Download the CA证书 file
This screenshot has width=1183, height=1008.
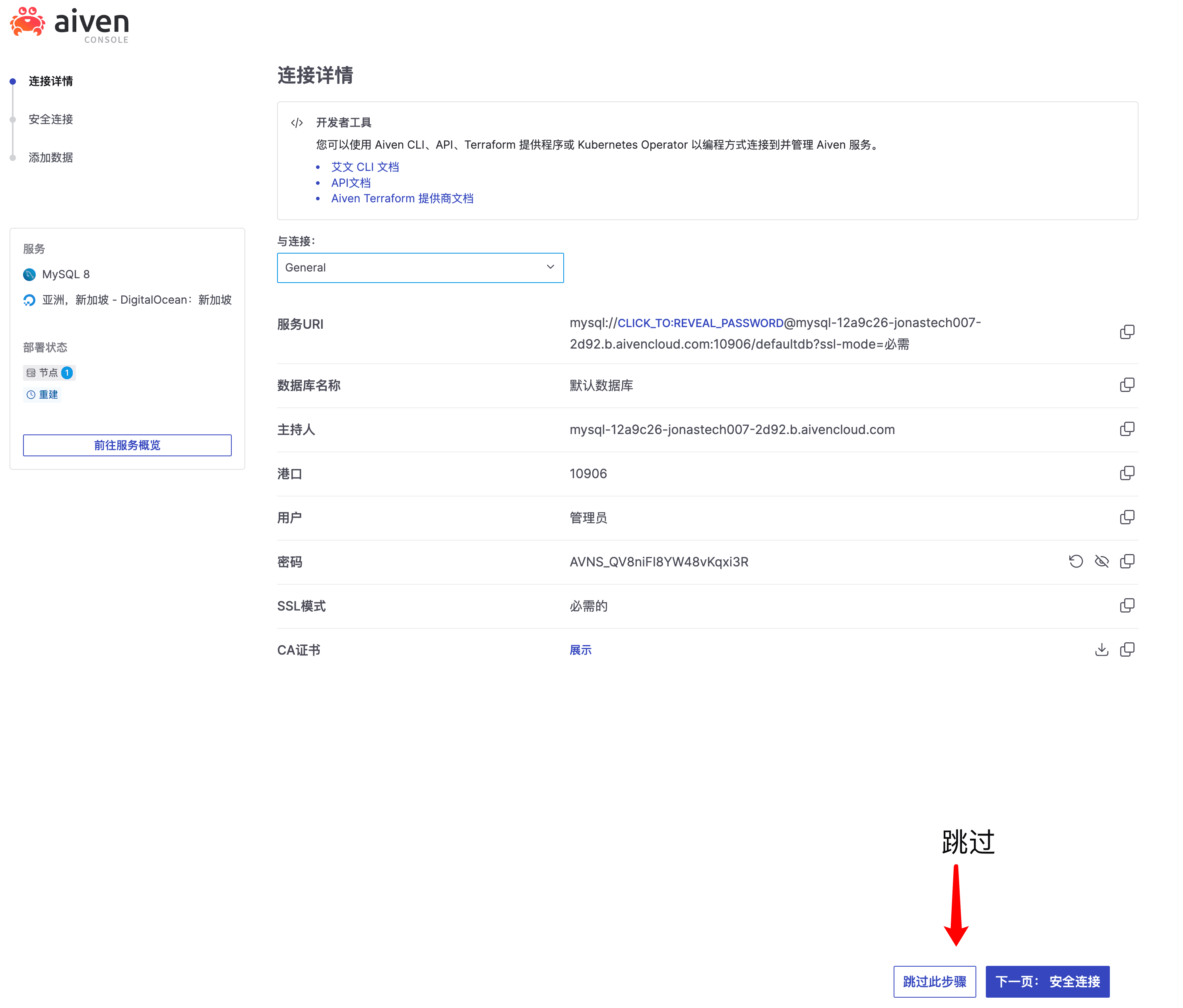tap(1102, 649)
